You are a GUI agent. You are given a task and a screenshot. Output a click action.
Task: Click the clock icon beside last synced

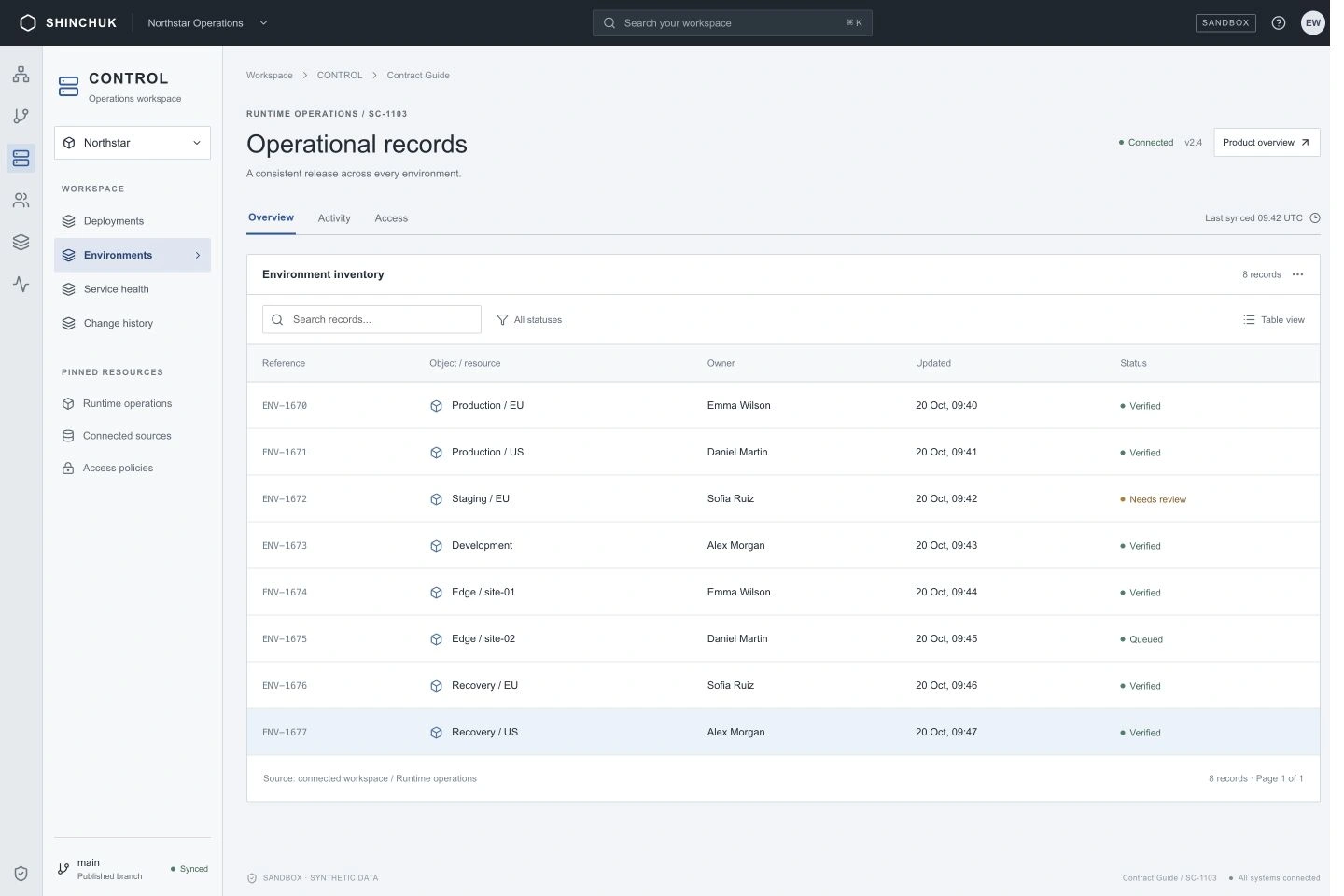click(x=1315, y=218)
